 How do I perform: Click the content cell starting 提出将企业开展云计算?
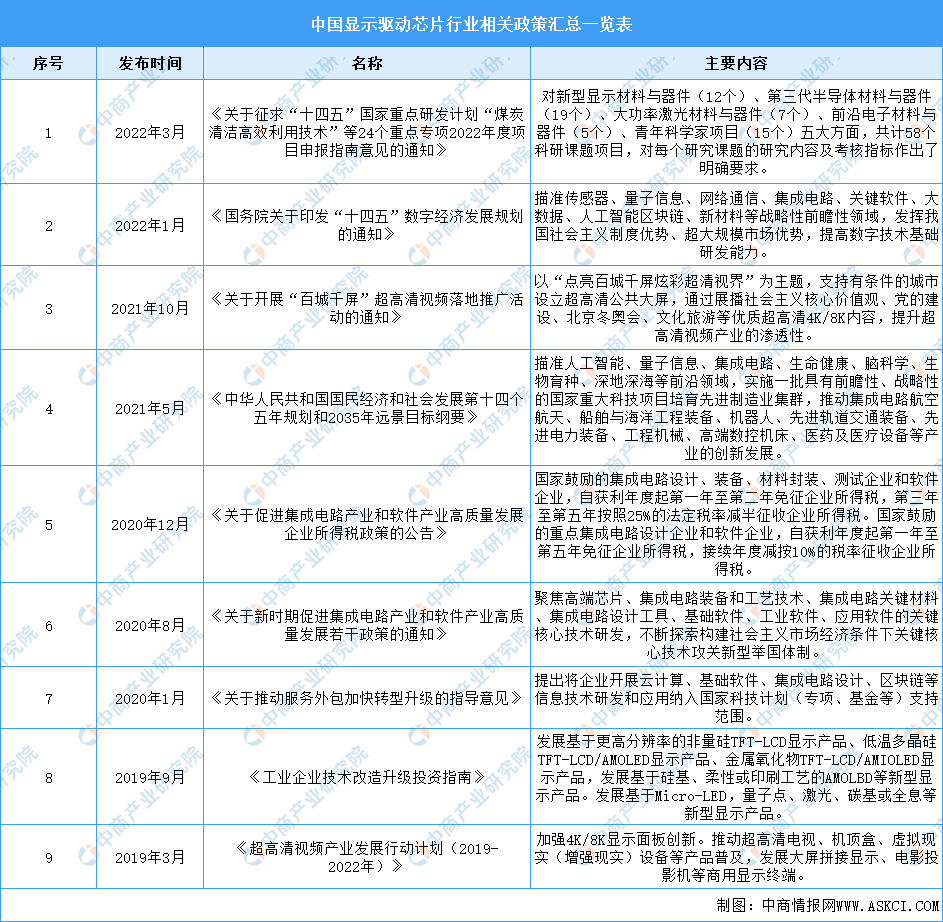click(736, 698)
